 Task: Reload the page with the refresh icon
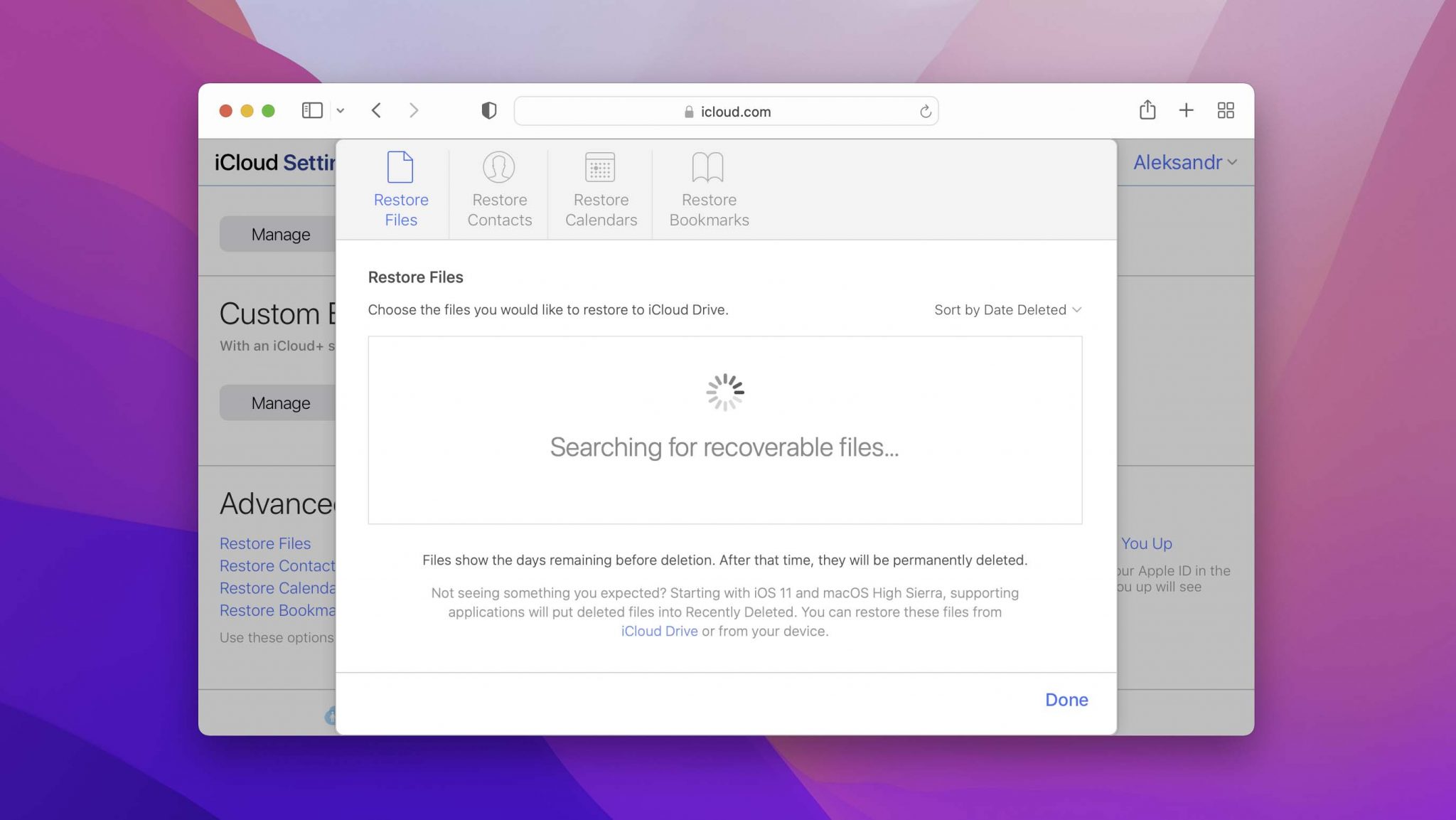(925, 112)
